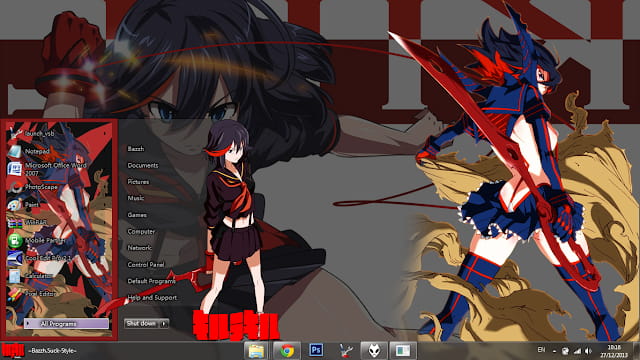
Task: Open Help and Support
Action: coord(152,298)
